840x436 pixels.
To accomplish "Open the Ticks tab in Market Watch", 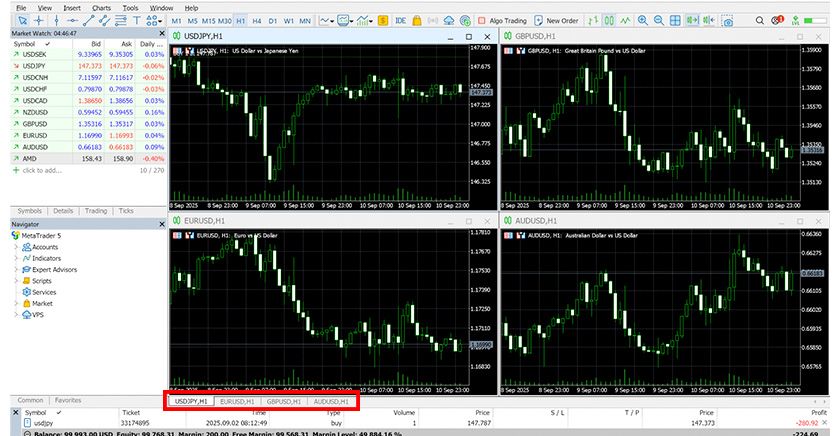I will pyautogui.click(x=126, y=211).
